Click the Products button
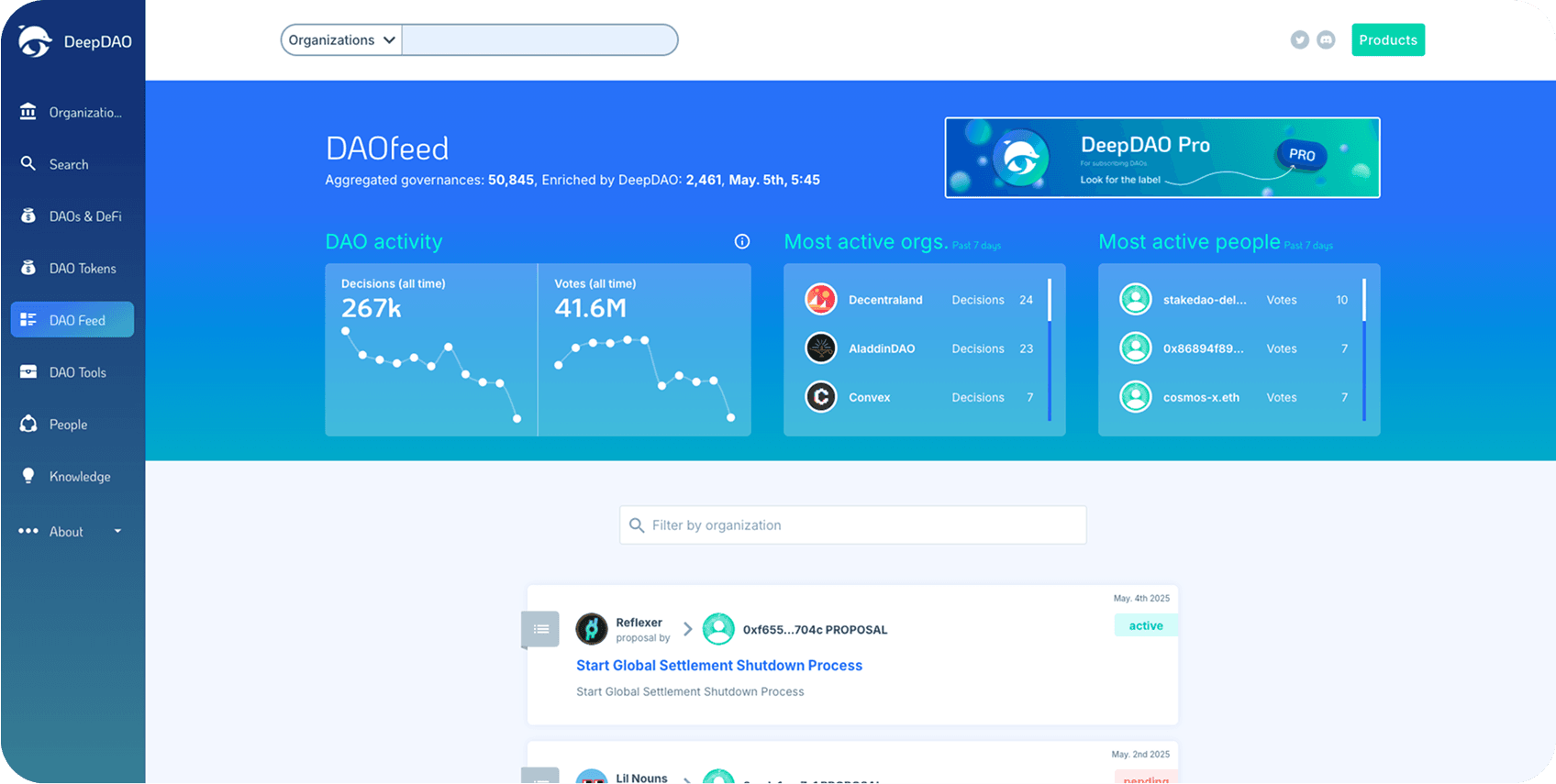 1387,39
